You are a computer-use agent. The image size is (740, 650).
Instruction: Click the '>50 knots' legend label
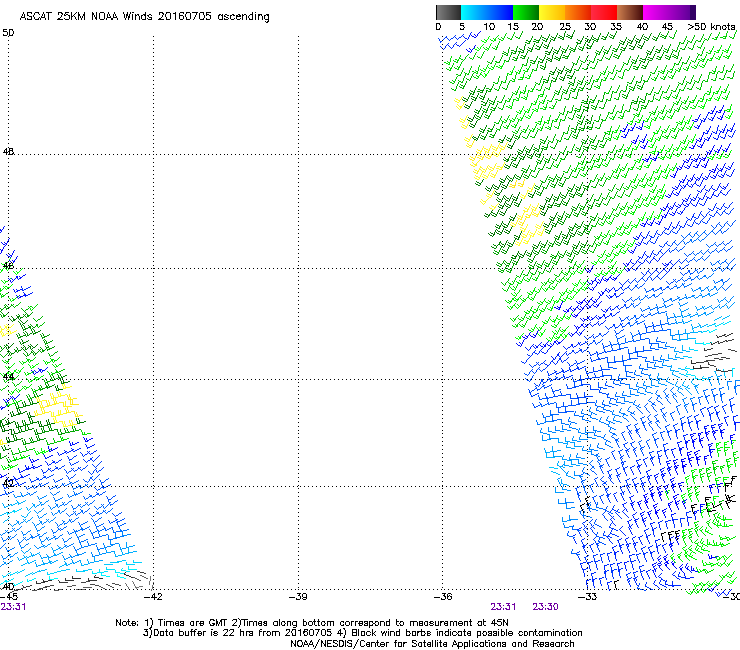click(x=712, y=27)
